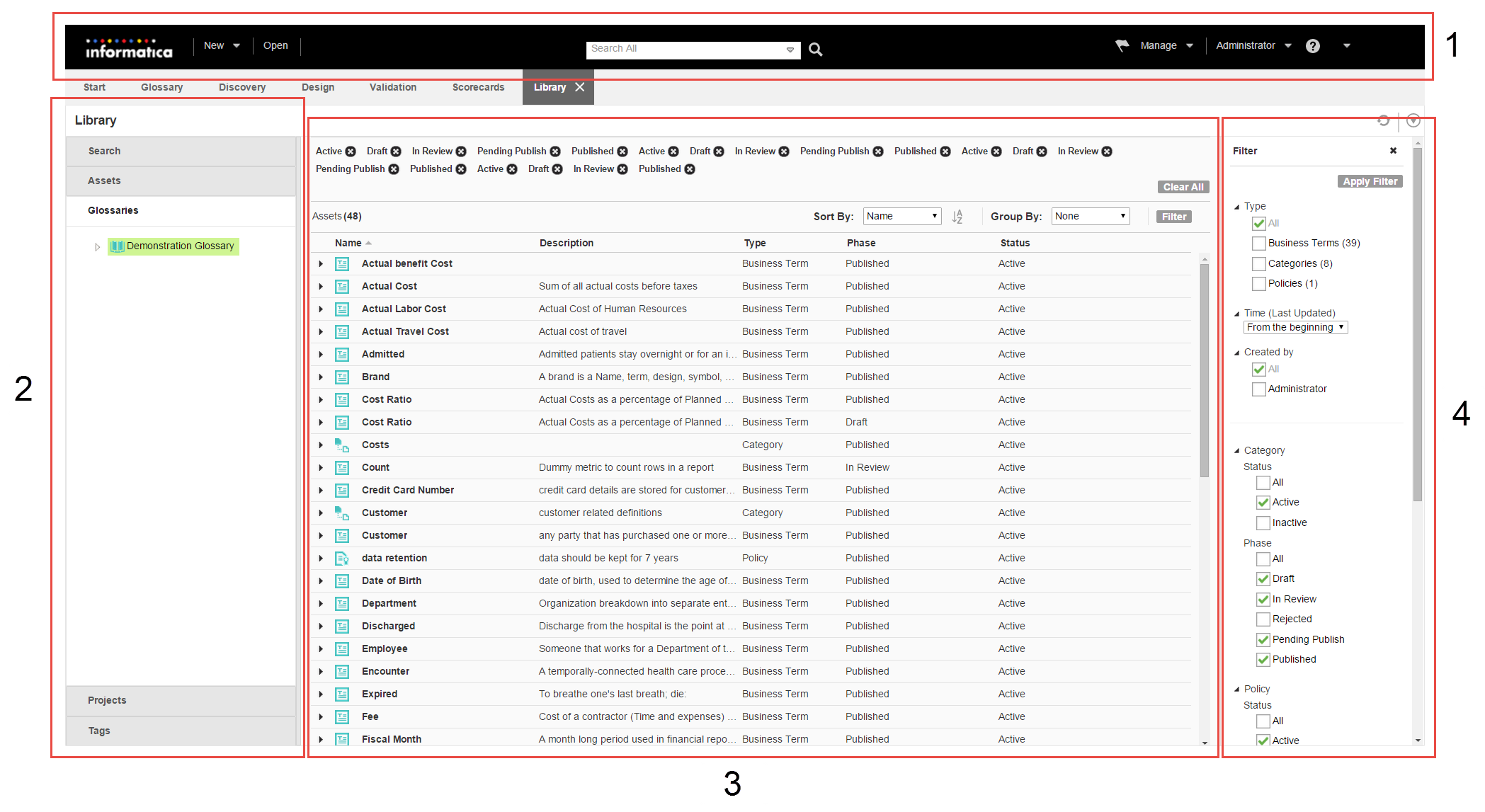Click the Business Term type icon for Actual Cost

pyautogui.click(x=343, y=287)
